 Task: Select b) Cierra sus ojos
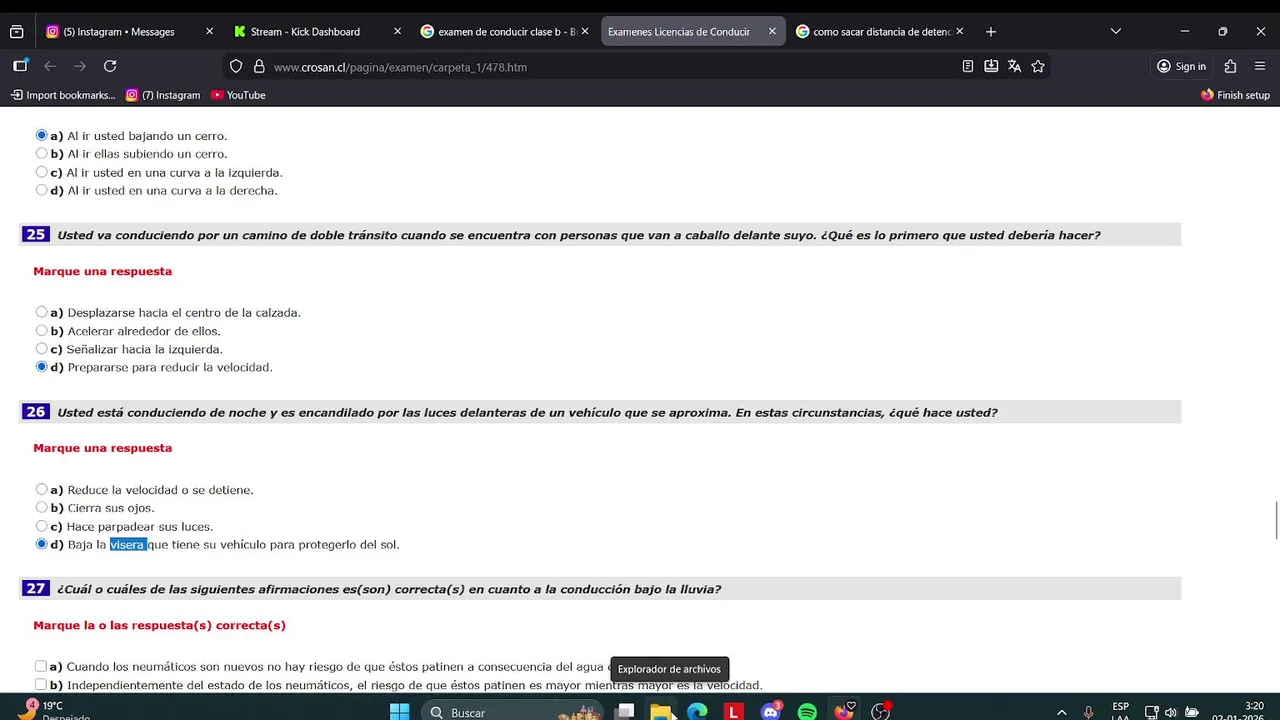click(x=41, y=507)
